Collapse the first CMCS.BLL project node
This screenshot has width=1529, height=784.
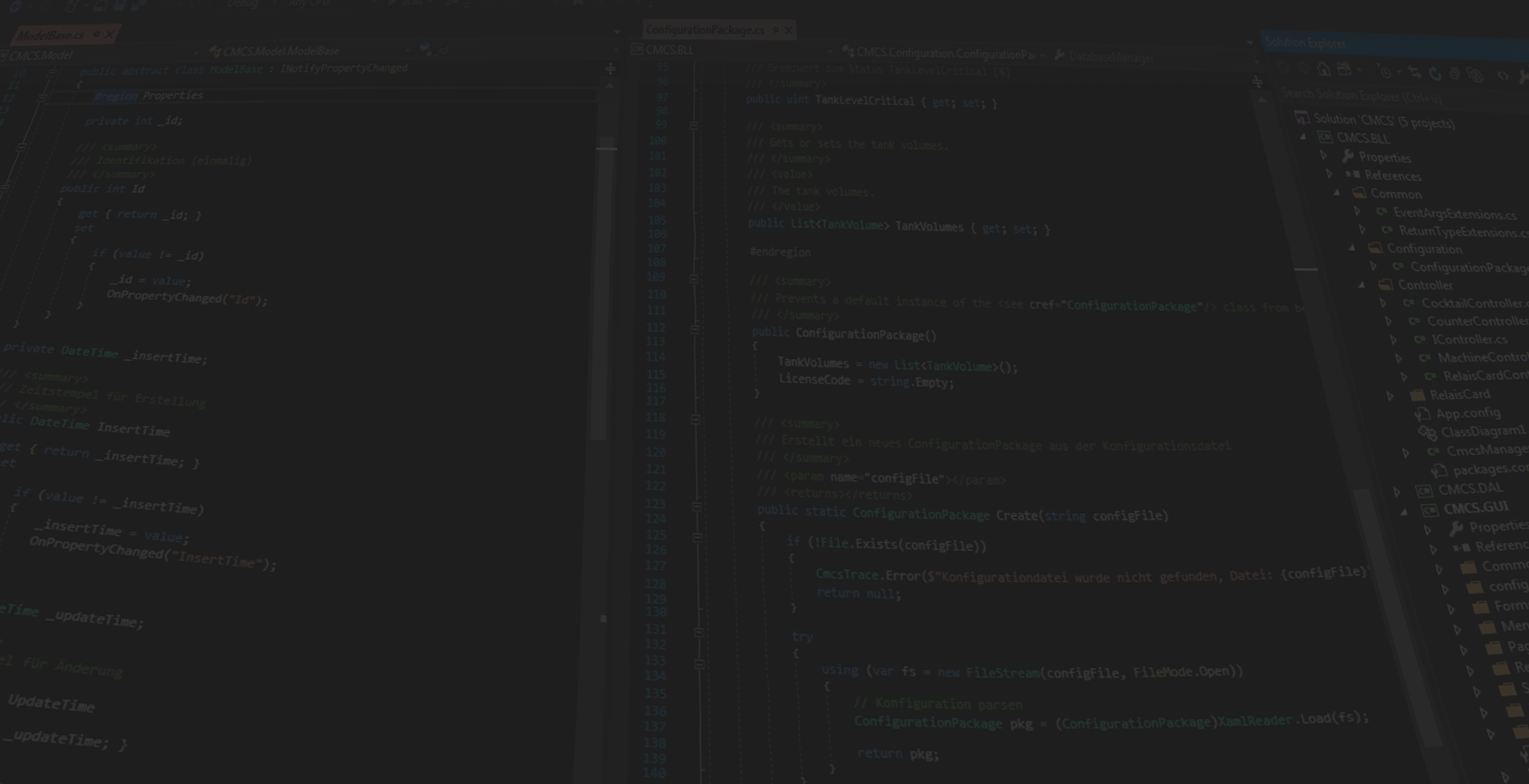tap(1304, 137)
